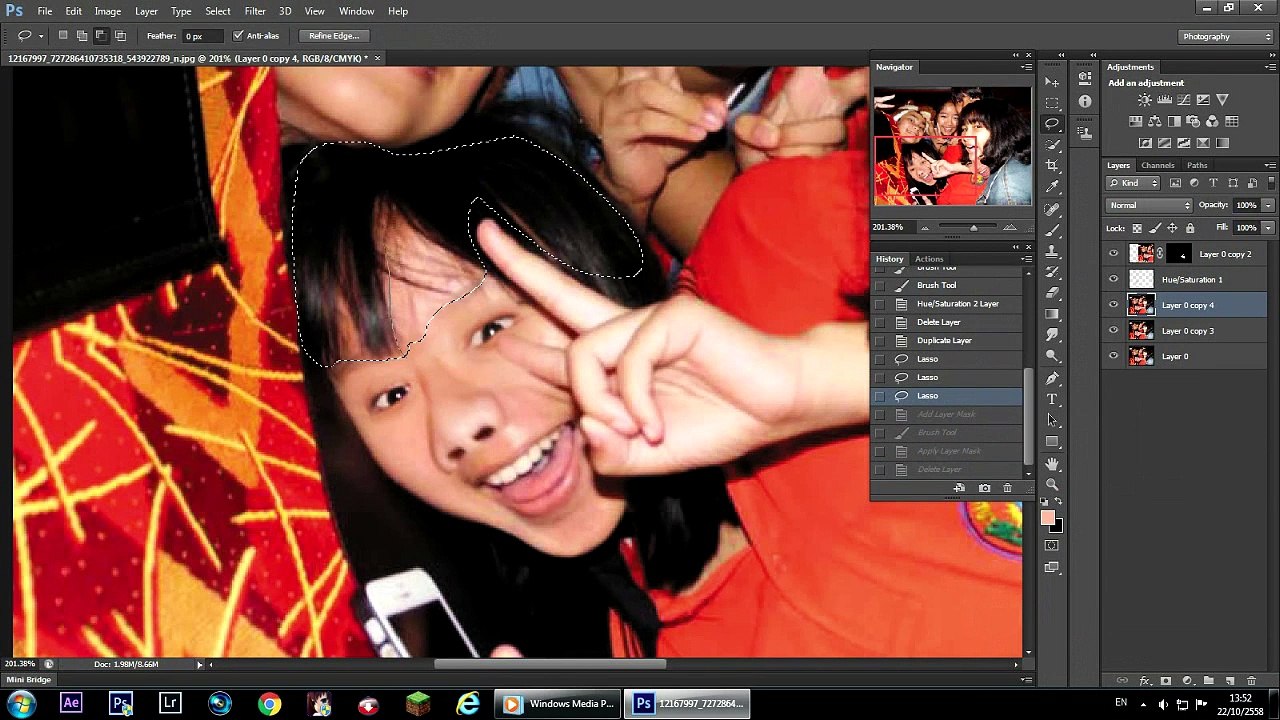The image size is (1280, 720).
Task: Activate the Hand tool
Action: pos(1052,464)
